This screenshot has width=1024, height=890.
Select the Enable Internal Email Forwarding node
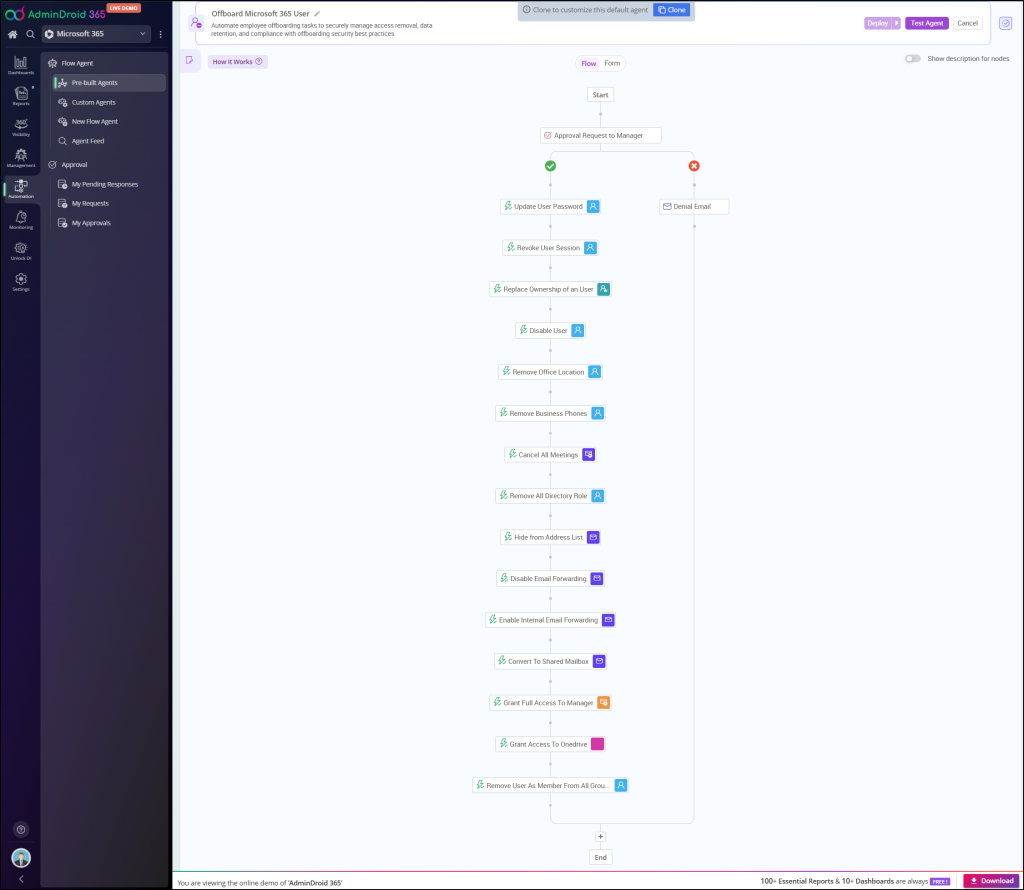[x=551, y=620]
